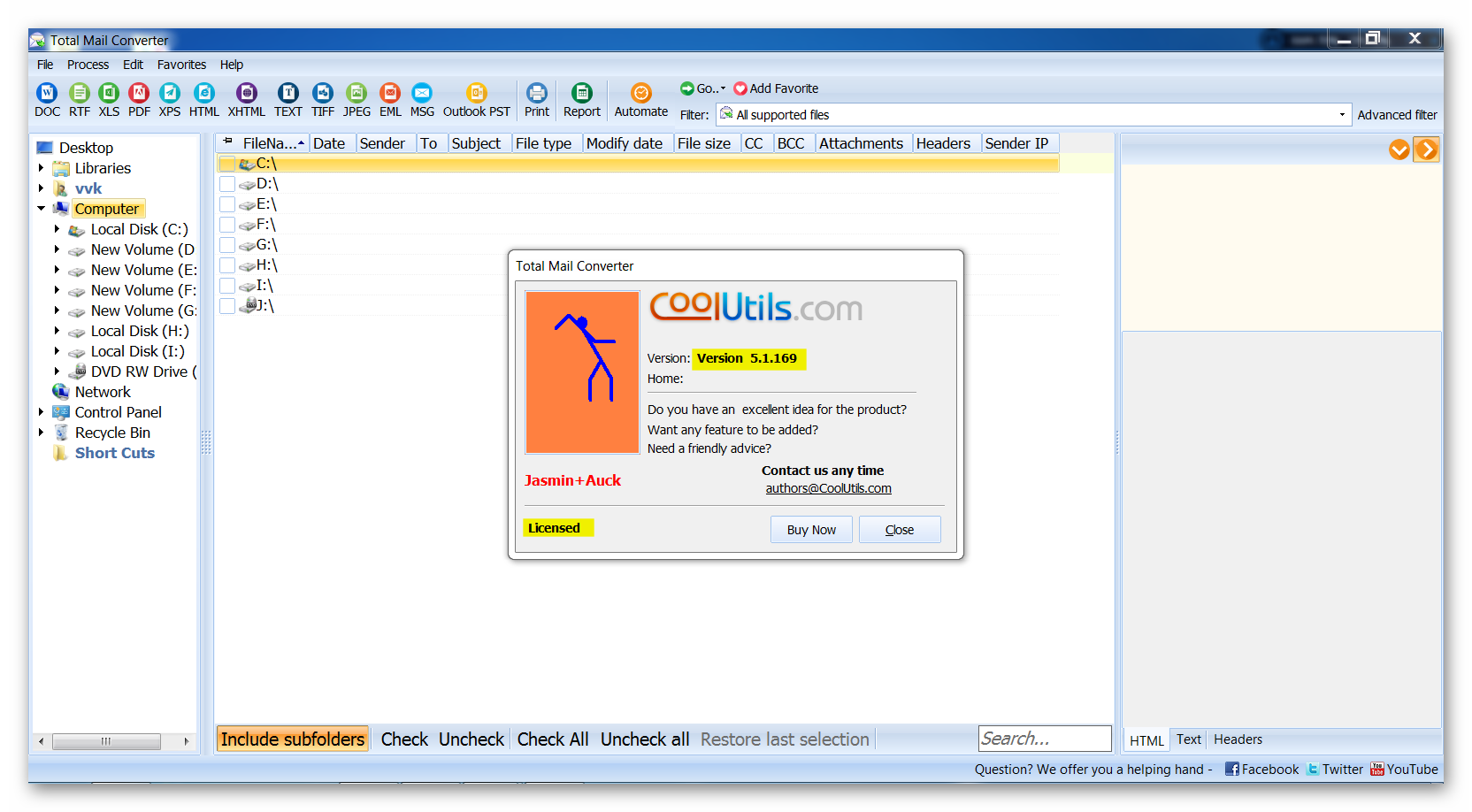Open the Favorites menu
The height and width of the screenshot is (812, 1472).
181,65
